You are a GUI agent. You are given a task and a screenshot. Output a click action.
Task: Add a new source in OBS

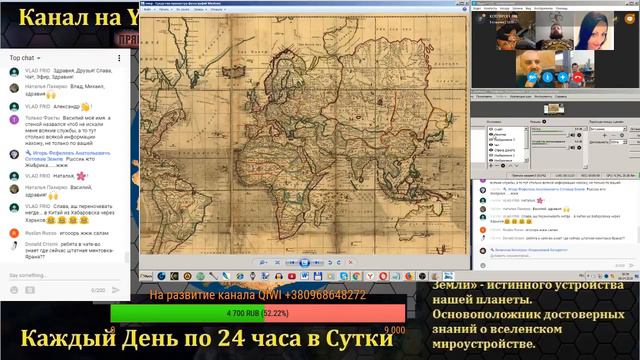491,166
